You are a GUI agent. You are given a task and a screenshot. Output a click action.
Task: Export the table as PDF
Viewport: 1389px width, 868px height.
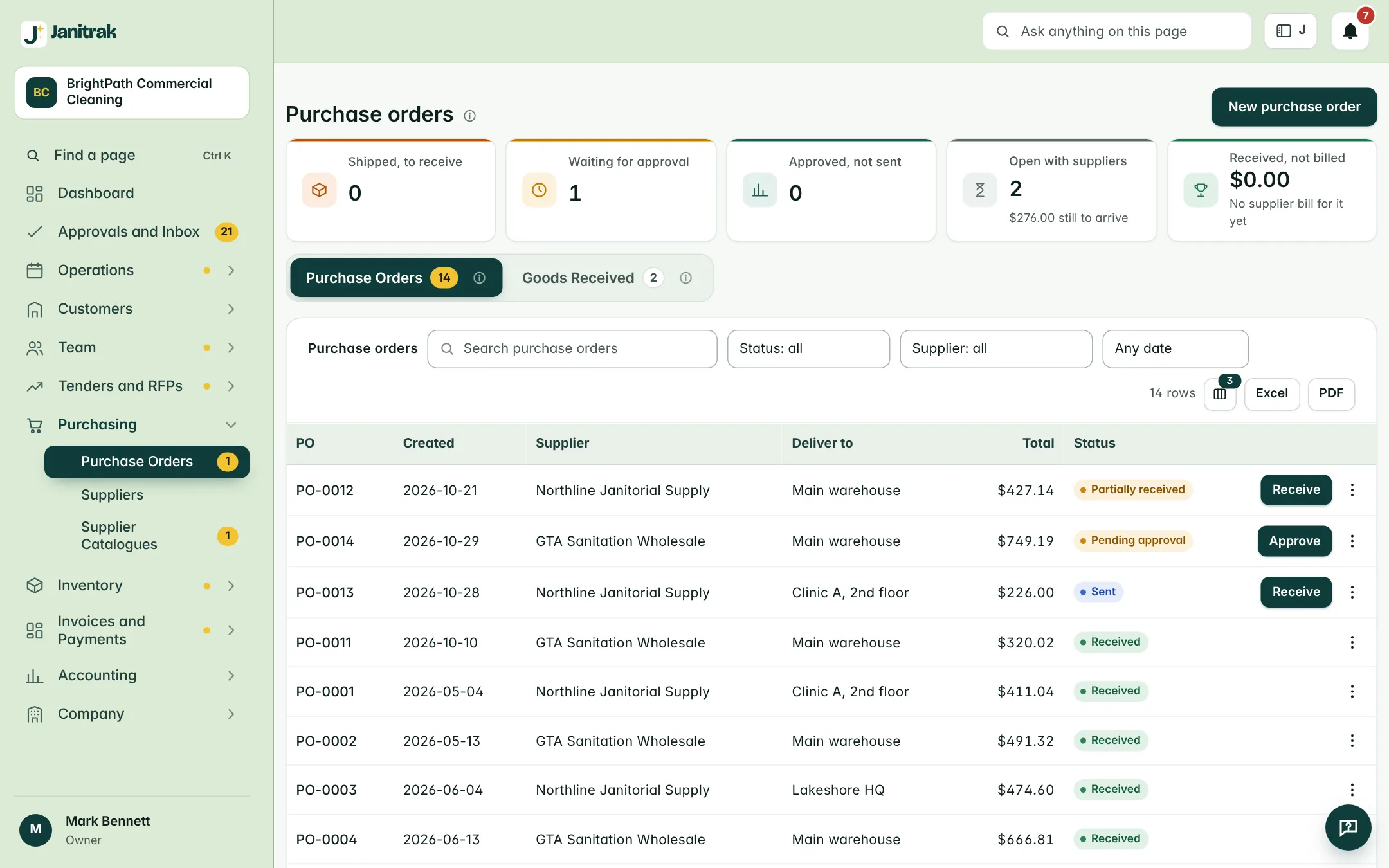pos(1331,394)
